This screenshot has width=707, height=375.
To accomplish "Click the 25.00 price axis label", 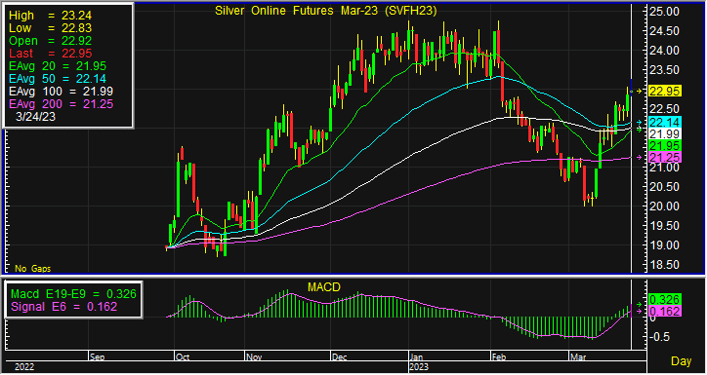I will (x=664, y=11).
